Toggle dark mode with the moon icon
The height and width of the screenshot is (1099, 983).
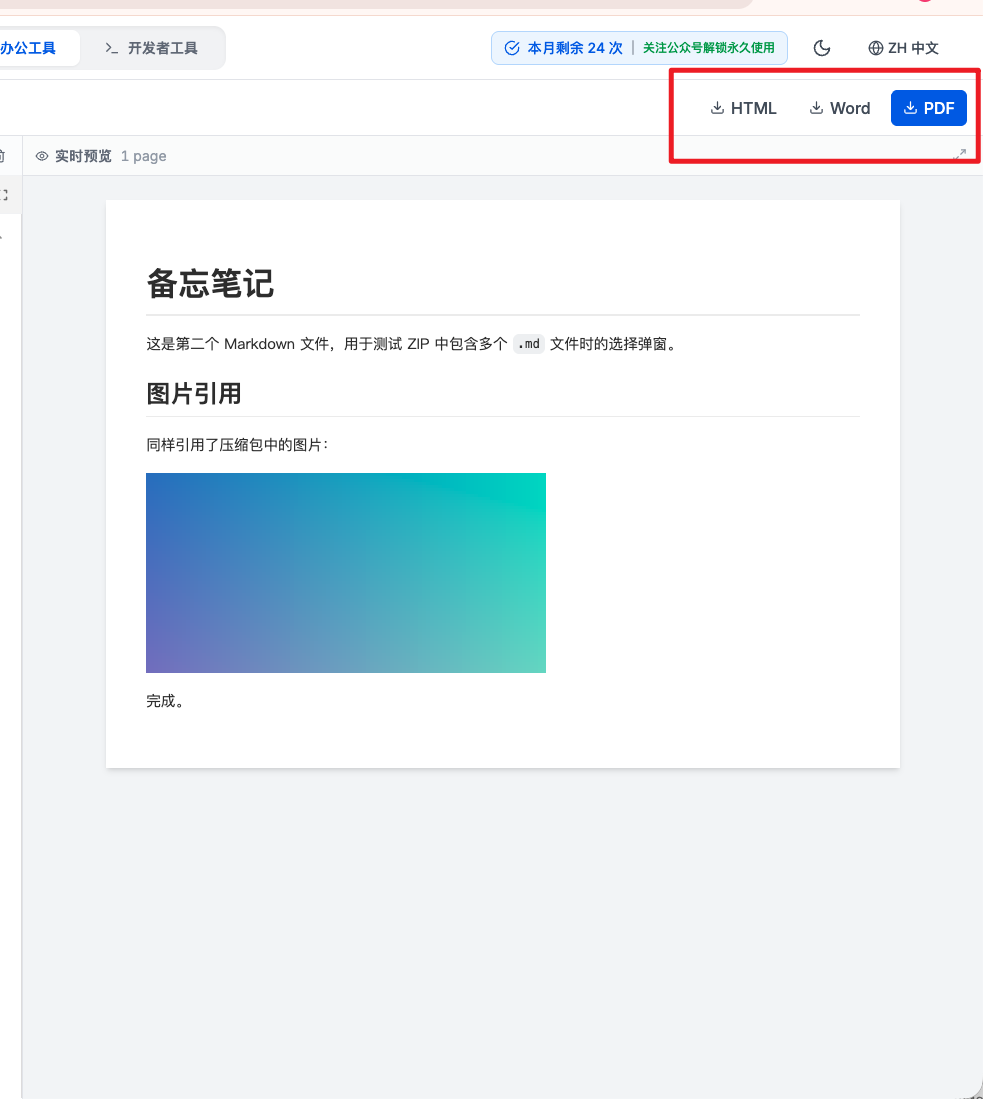pos(821,47)
